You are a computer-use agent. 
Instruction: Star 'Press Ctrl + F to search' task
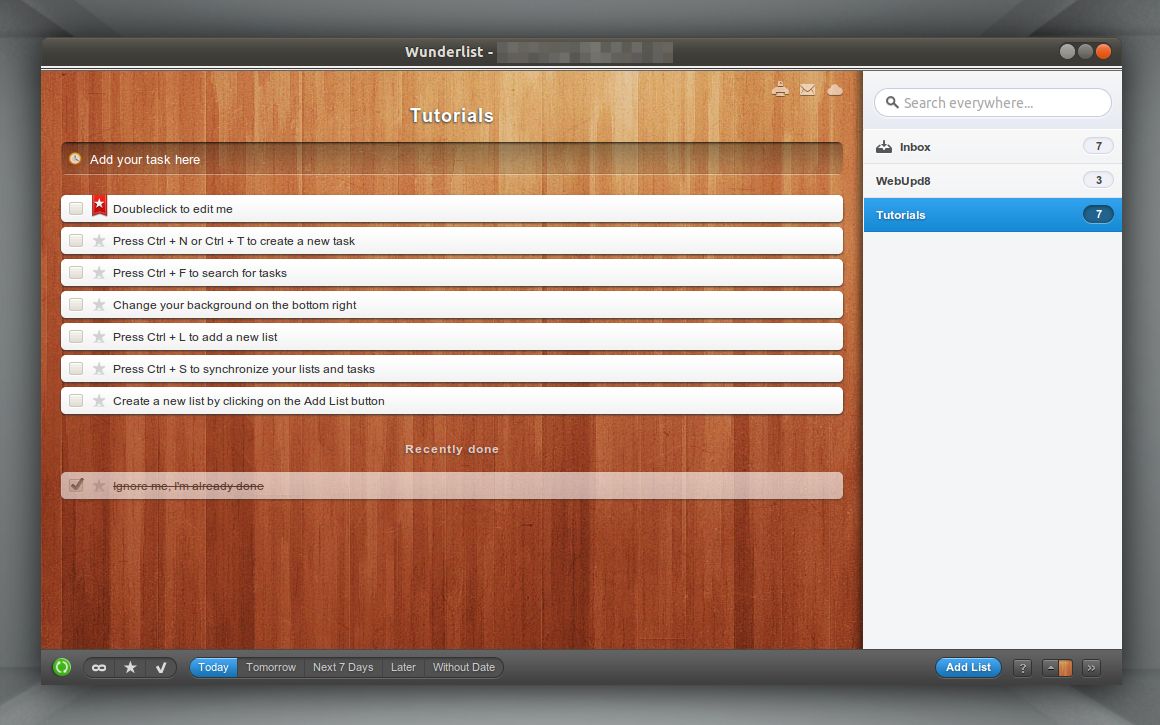98,272
